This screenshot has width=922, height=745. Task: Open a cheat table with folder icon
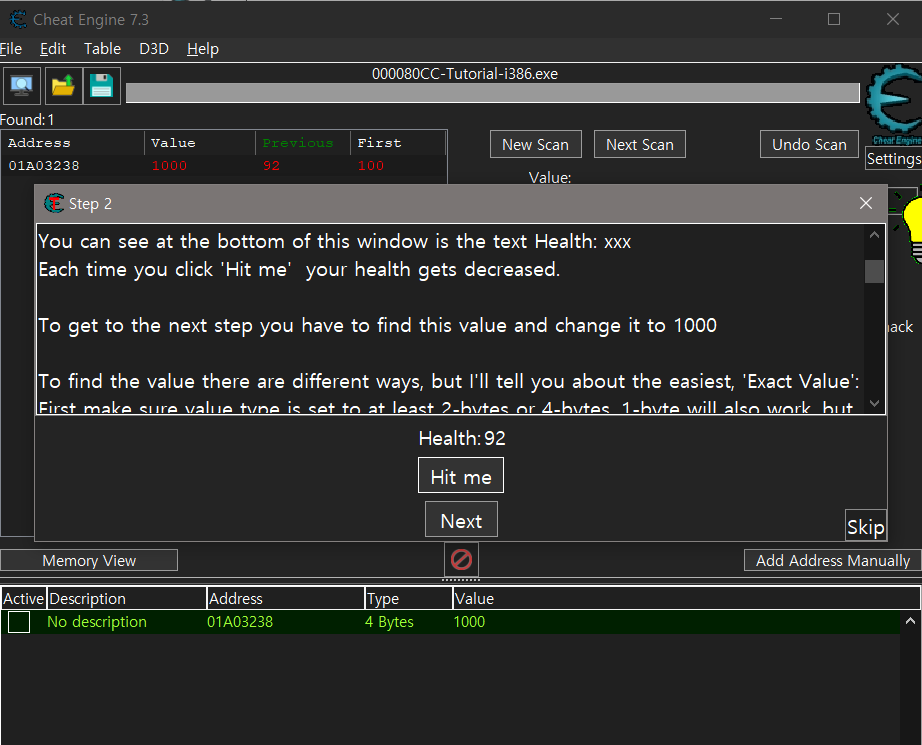click(63, 86)
